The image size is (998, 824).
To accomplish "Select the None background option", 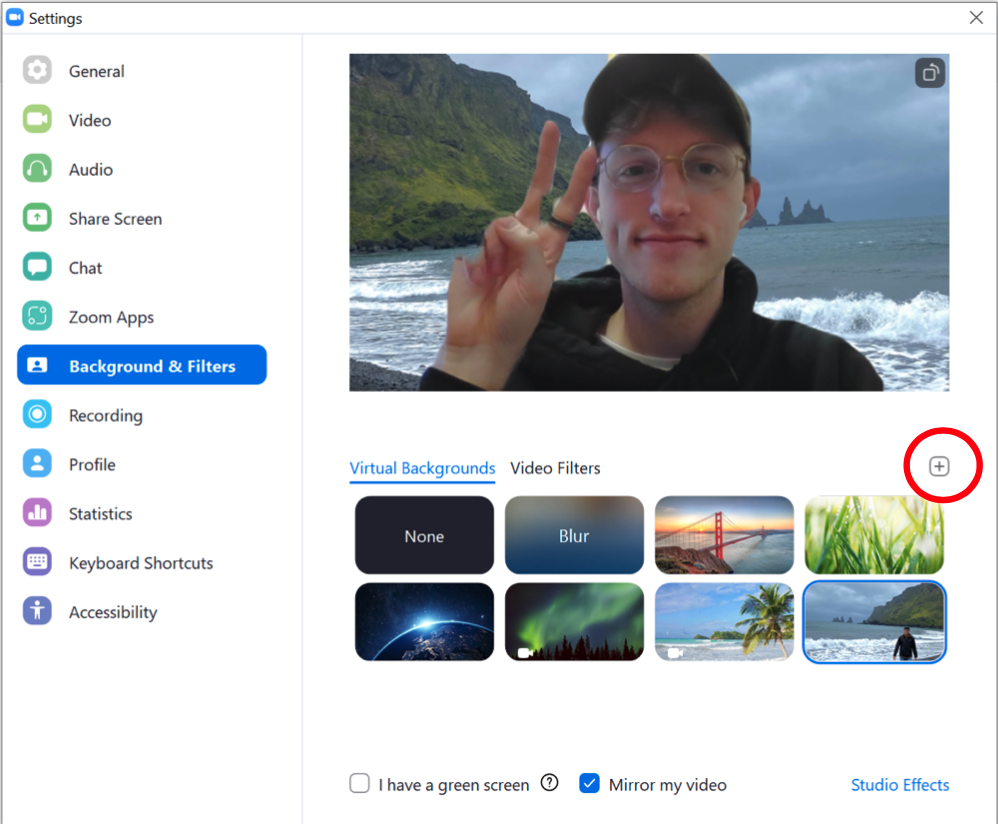I will (x=425, y=535).
